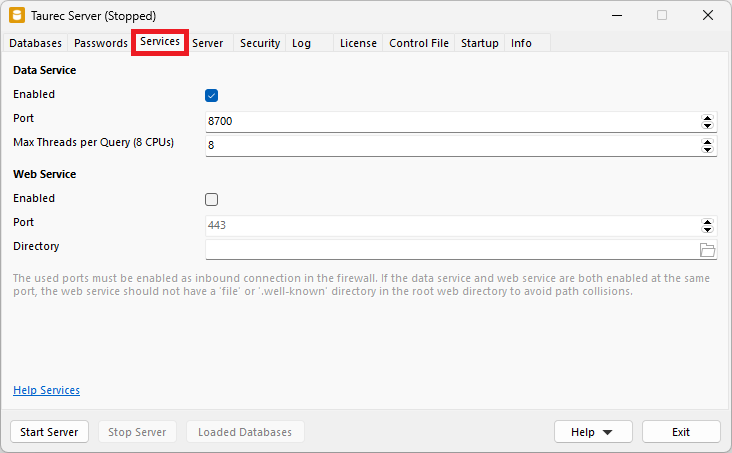
Task: Click the Data Service section heading
Action: (x=44, y=70)
